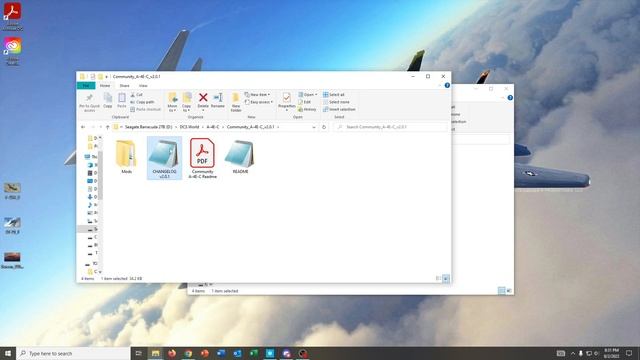Select the CHANGELOG v2.0.1 file
Screen dimensions: 640x360
164,158
